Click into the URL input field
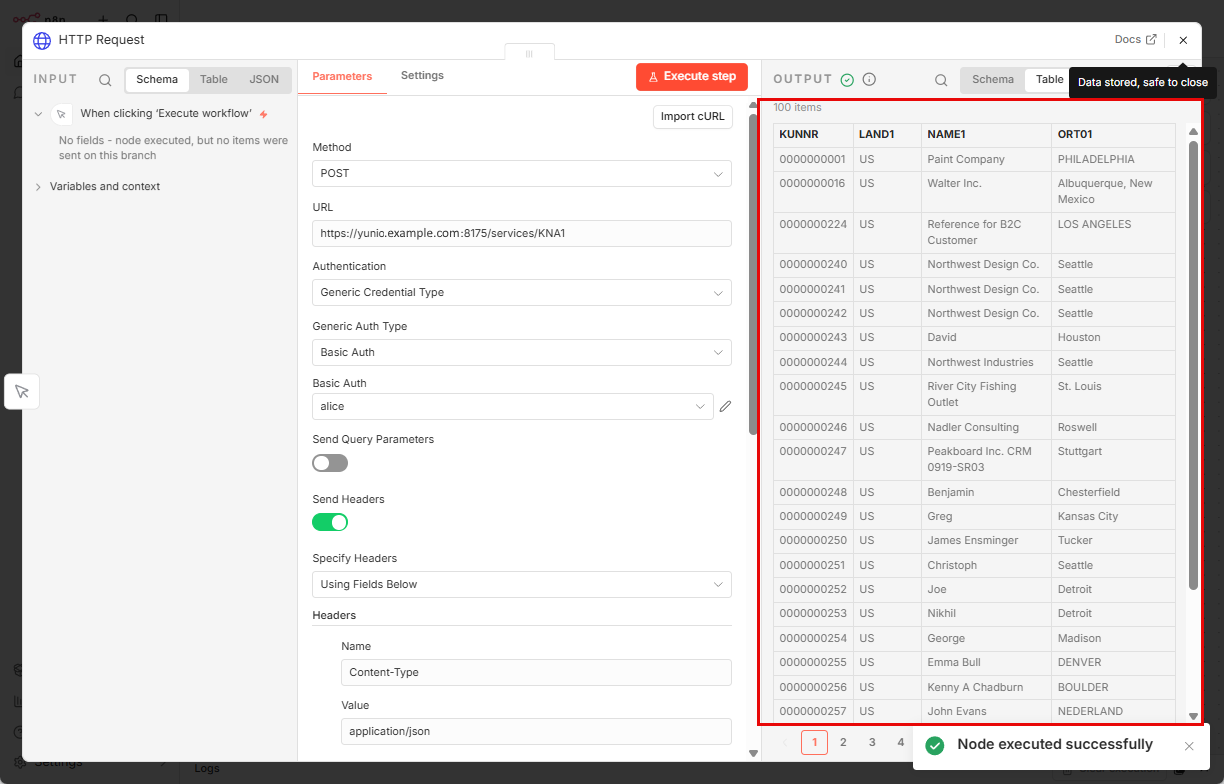This screenshot has width=1224, height=784. click(521, 233)
